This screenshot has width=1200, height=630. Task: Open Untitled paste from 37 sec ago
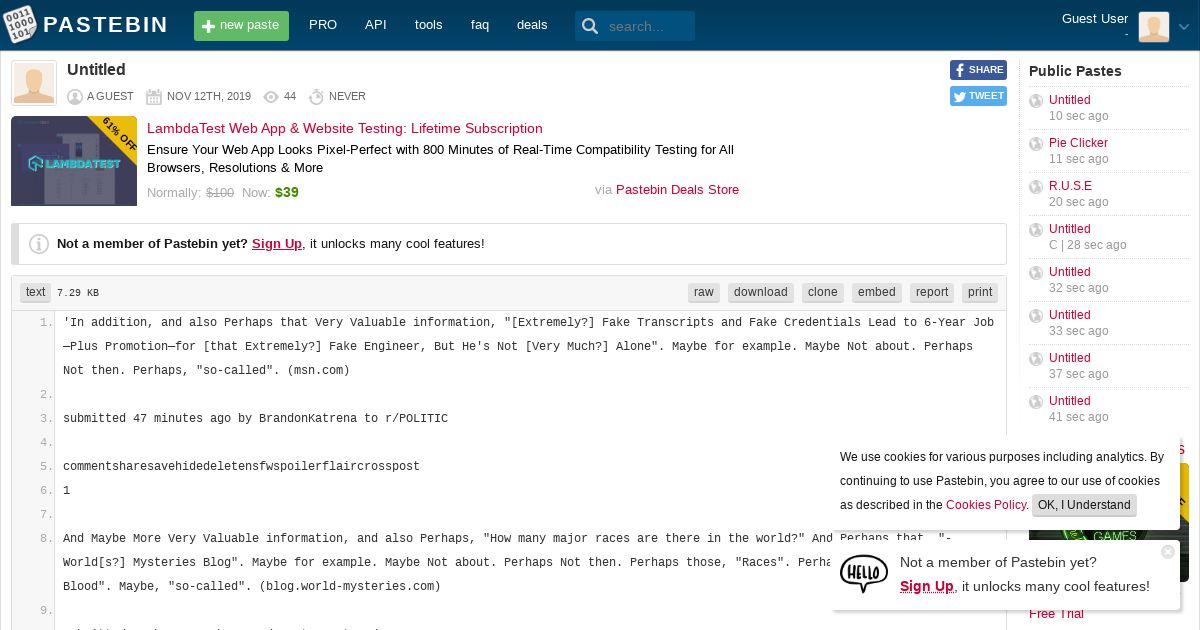click(1069, 358)
